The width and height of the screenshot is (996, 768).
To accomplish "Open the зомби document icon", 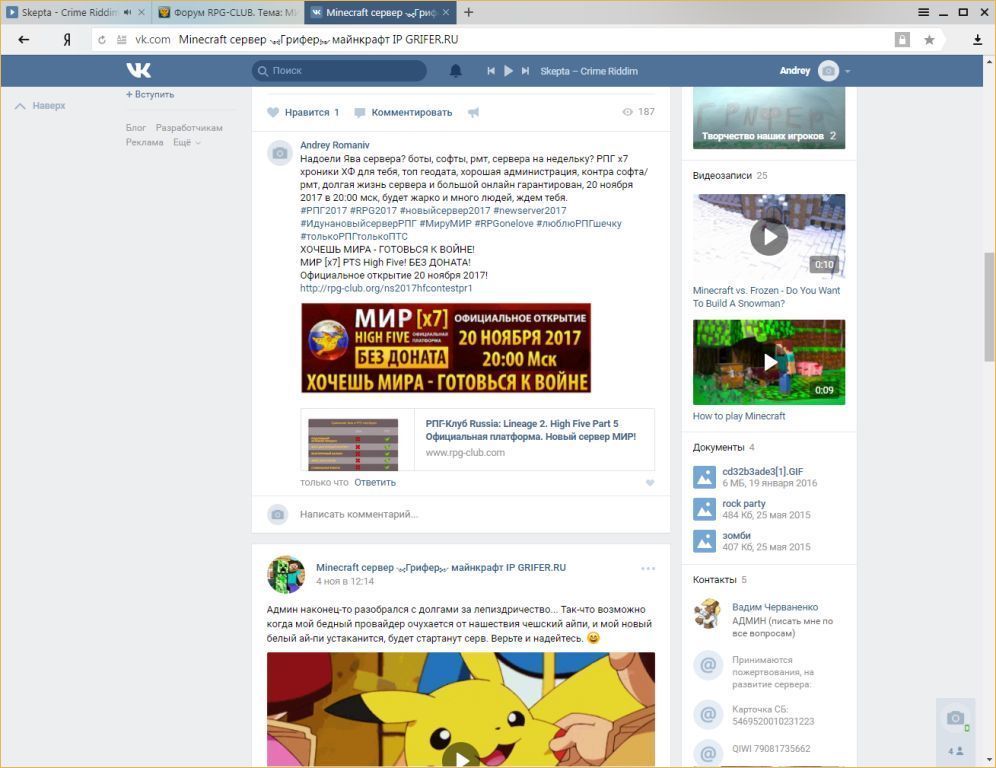I will click(x=704, y=541).
